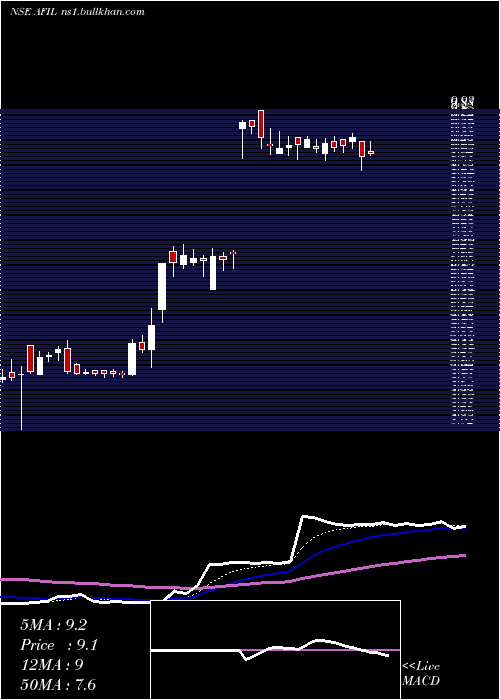The width and height of the screenshot is (500, 700).
Task: Click the 'Price : 9.1' value
Action: tap(59, 645)
